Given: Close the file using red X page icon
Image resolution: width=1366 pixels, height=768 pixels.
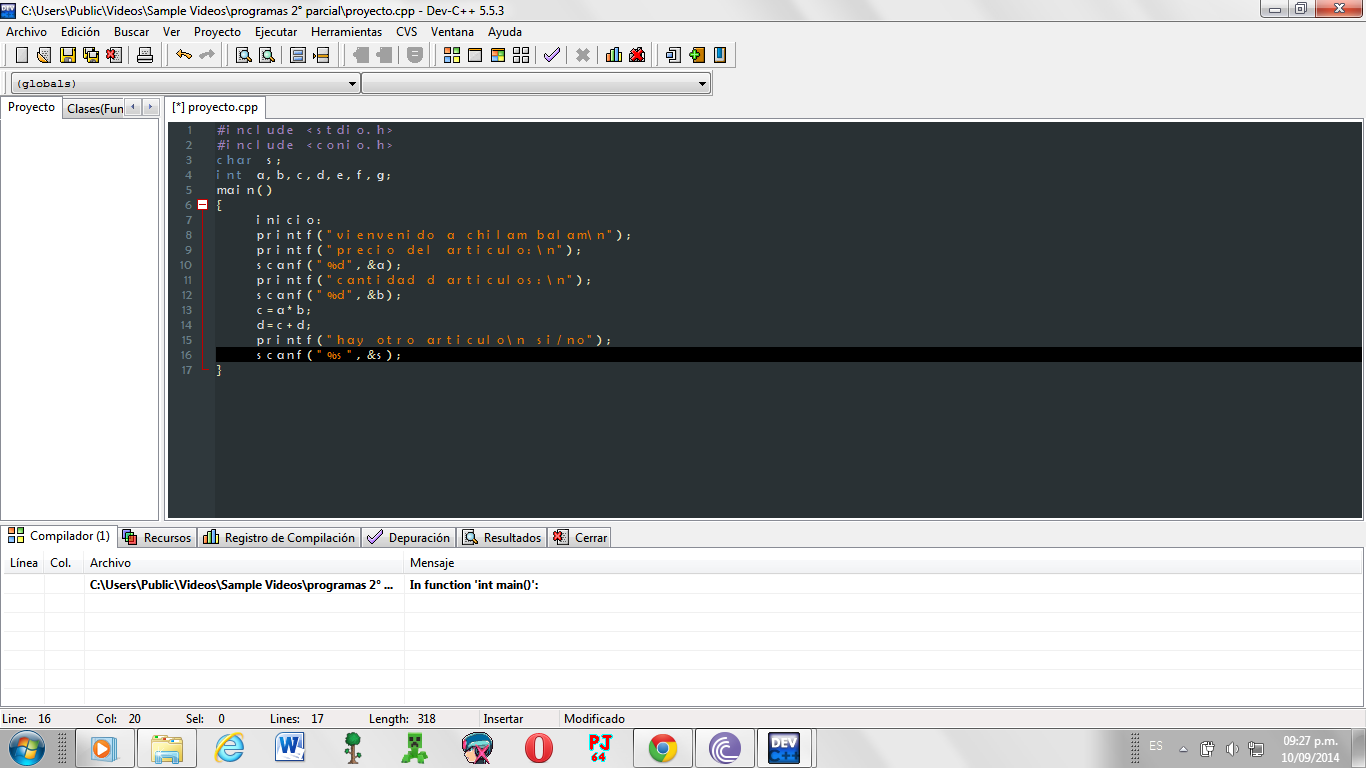Looking at the screenshot, I should (114, 55).
